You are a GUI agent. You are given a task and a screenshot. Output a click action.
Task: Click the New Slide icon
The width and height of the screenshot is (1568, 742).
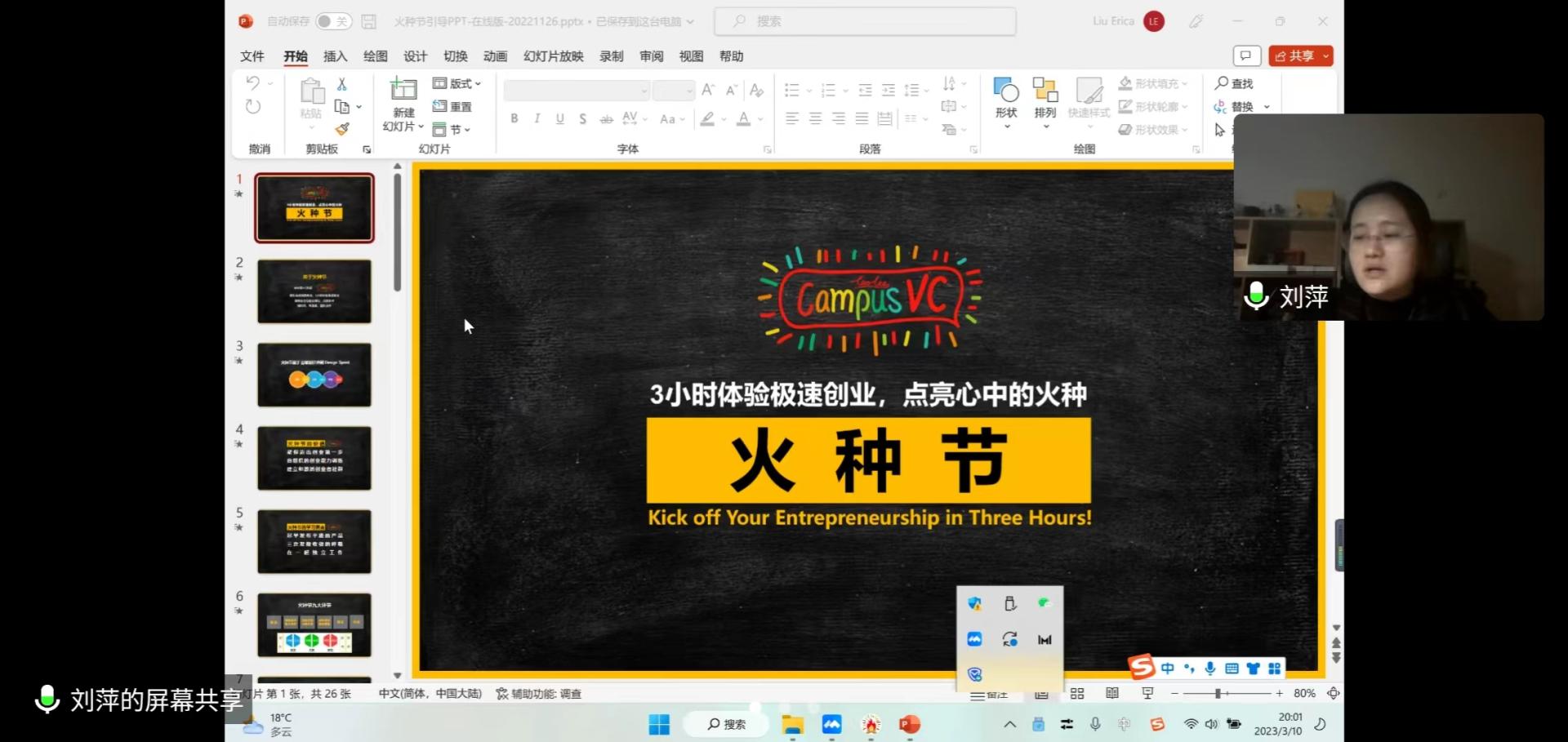coord(403,90)
